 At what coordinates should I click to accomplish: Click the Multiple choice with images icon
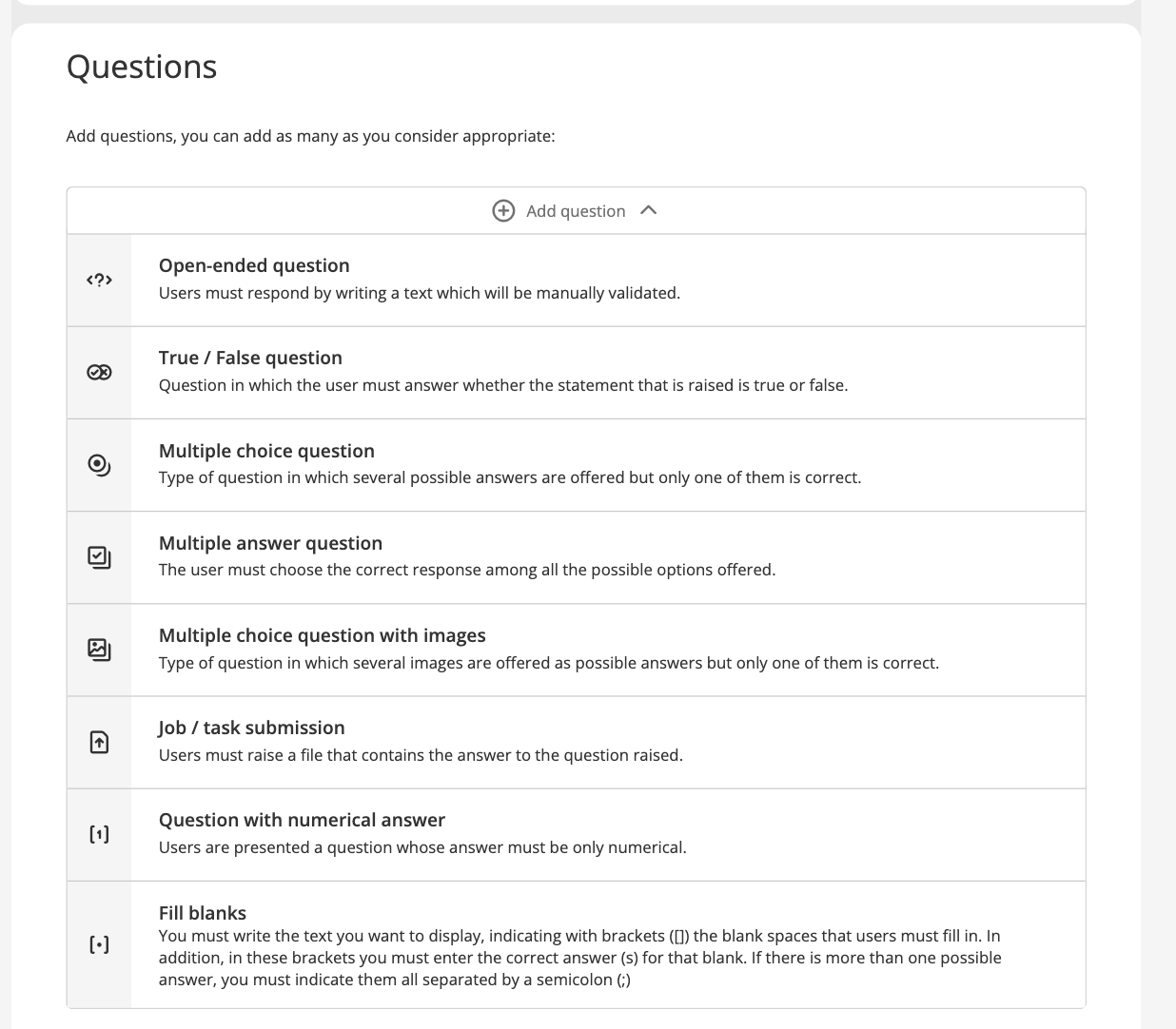99,650
